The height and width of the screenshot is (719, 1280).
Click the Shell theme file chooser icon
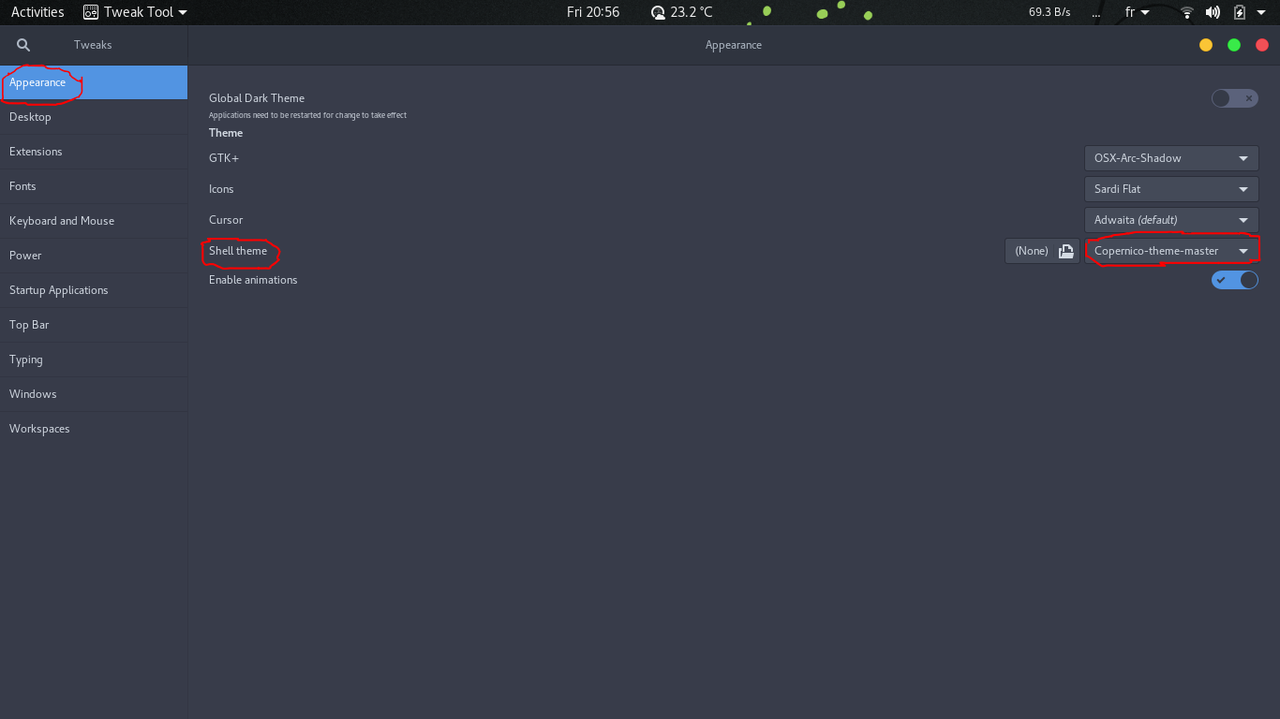pos(1066,251)
